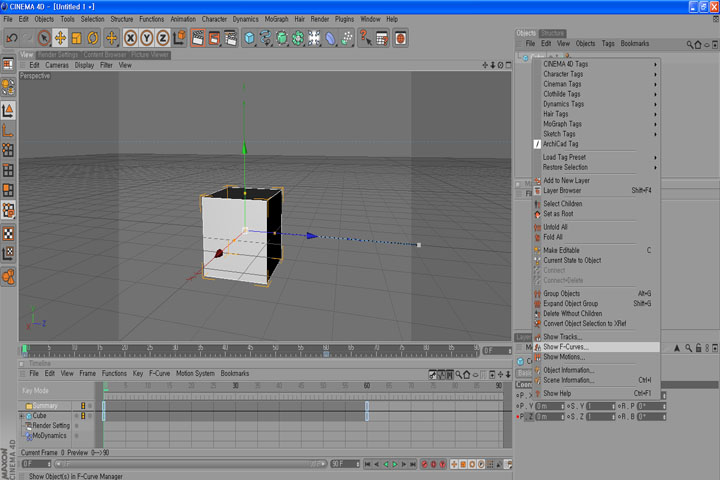The height and width of the screenshot is (480, 720).
Task: Click the end frame 90 F field
Action: point(345,464)
